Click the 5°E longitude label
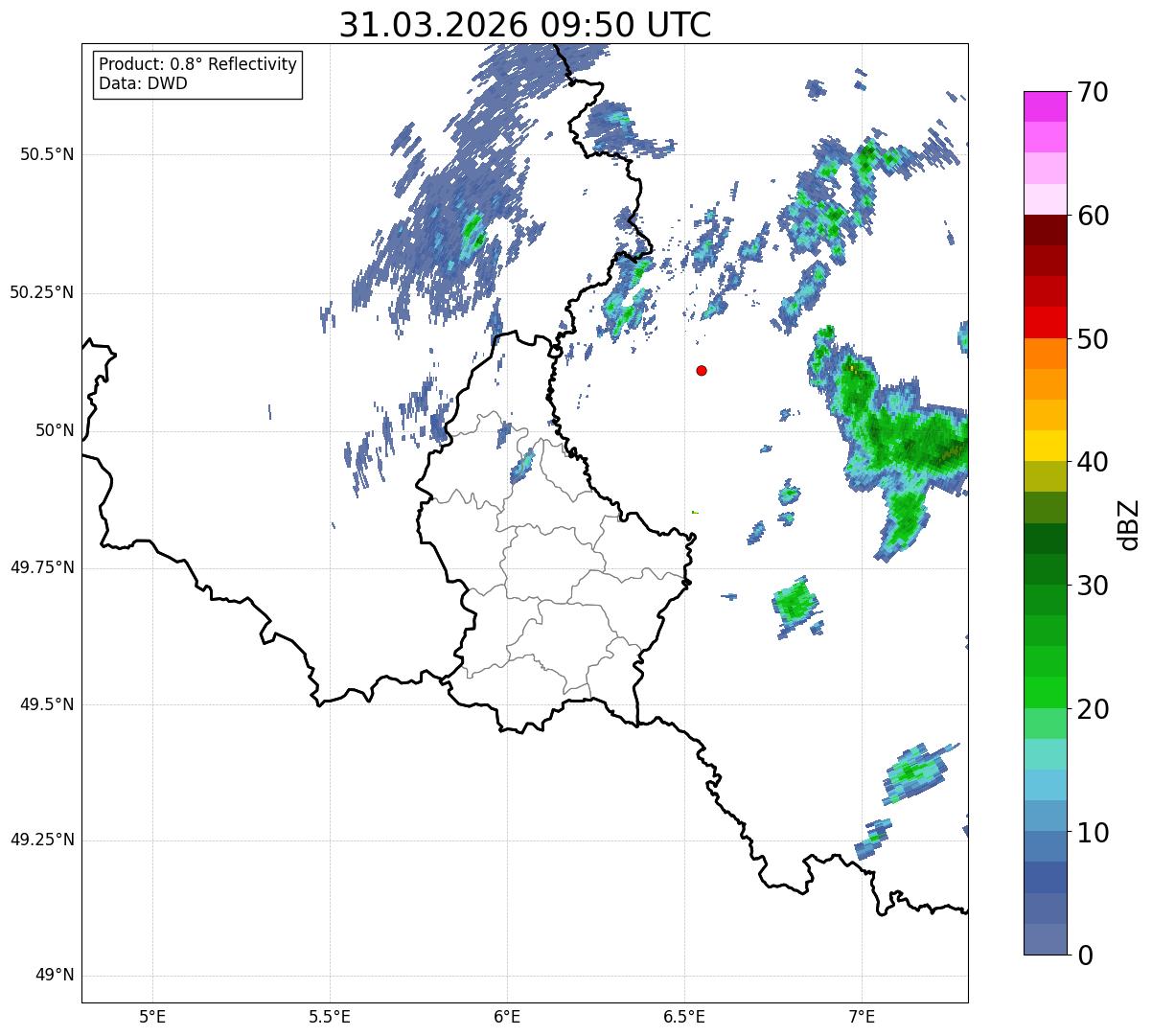Image resolution: width=1152 pixels, height=1036 pixels. click(x=152, y=1017)
